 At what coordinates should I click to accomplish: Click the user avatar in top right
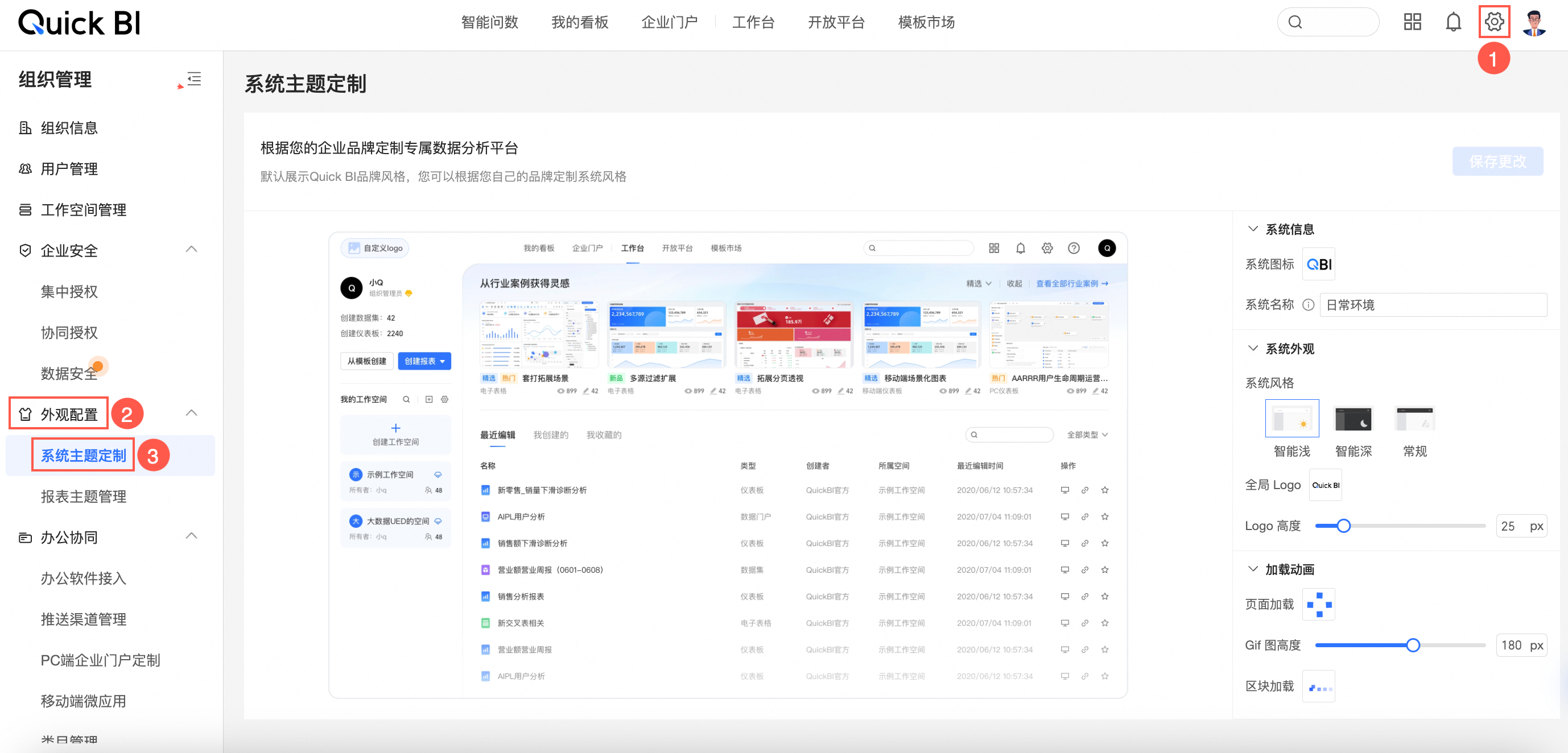(1534, 23)
